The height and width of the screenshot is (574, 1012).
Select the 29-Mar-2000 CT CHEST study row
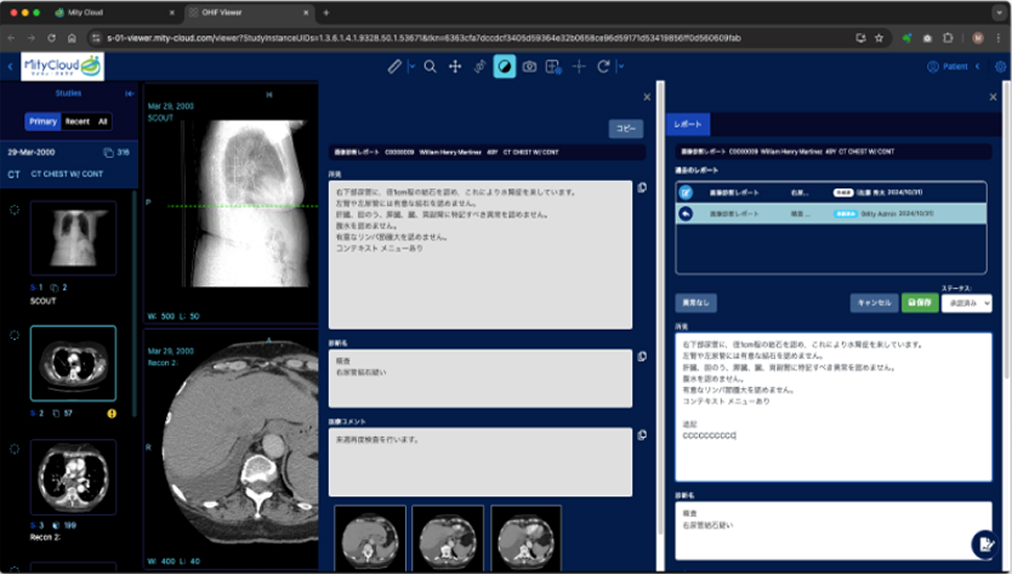(68, 163)
